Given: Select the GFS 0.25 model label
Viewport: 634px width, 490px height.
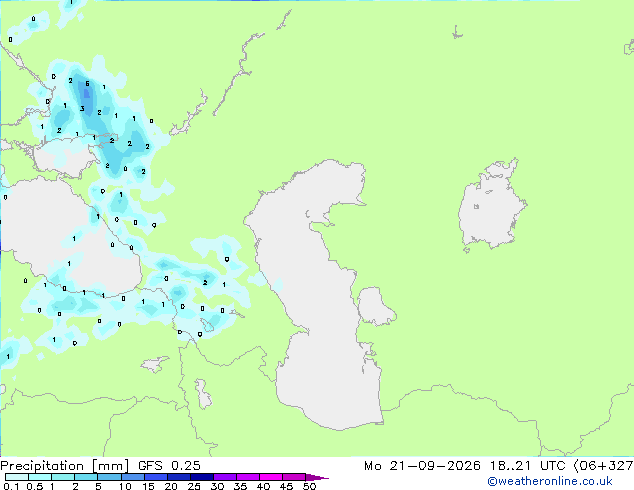Looking at the screenshot, I should pos(169,466).
